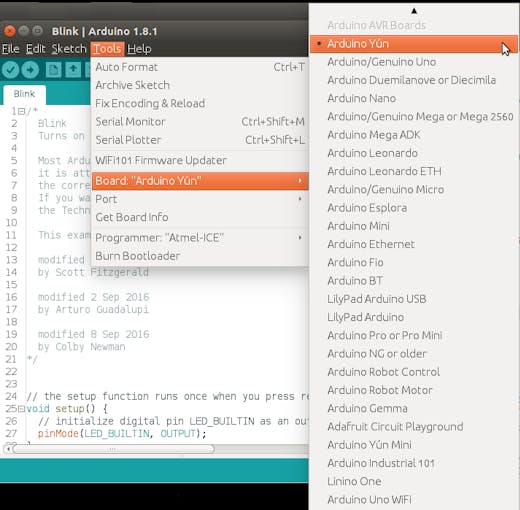Choose the Arduino Fio board

[414, 263]
